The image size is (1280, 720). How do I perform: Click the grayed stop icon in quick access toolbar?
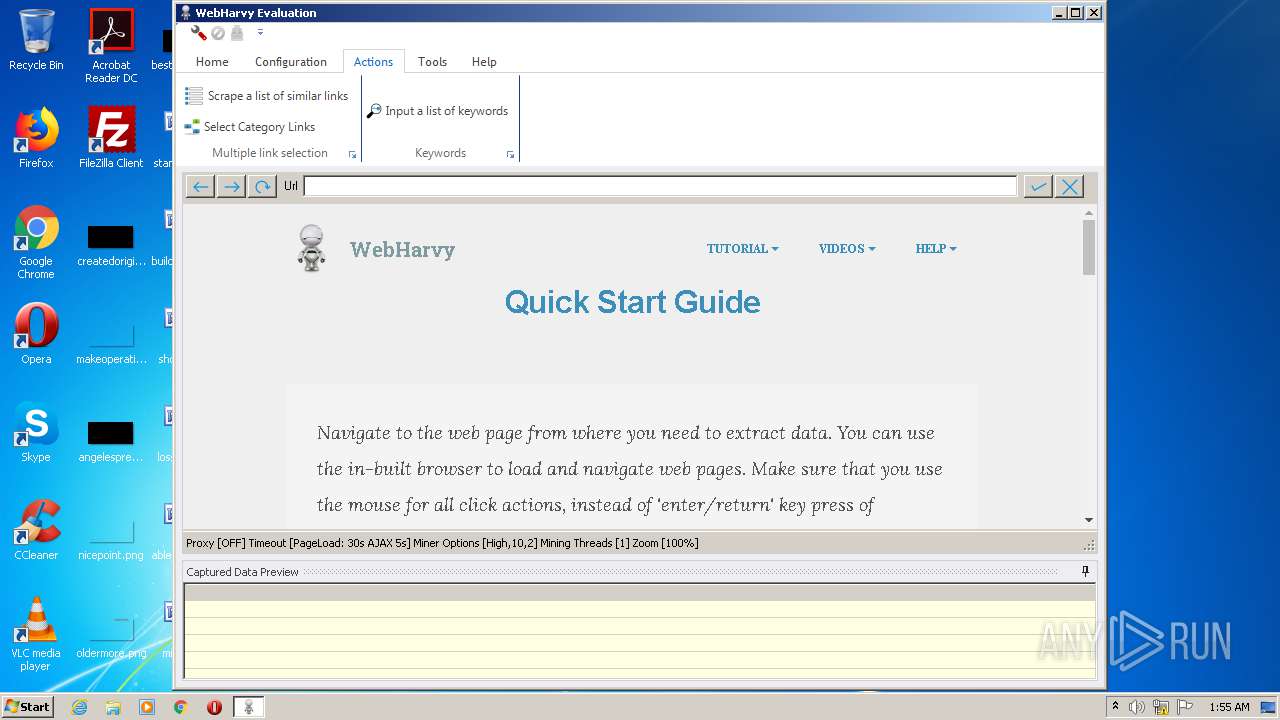(218, 33)
